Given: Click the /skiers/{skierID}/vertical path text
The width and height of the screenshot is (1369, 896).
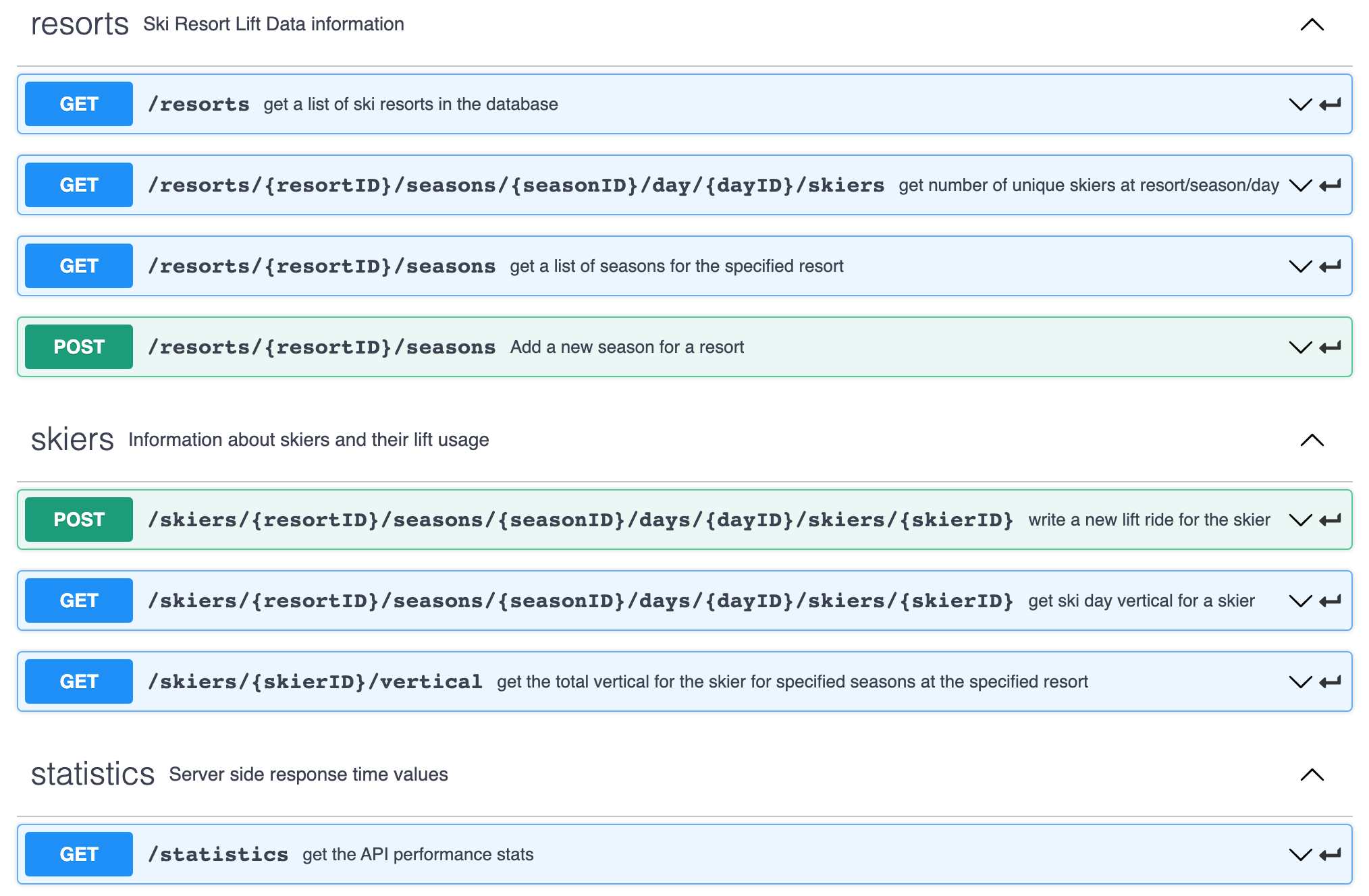Looking at the screenshot, I should coord(315,681).
